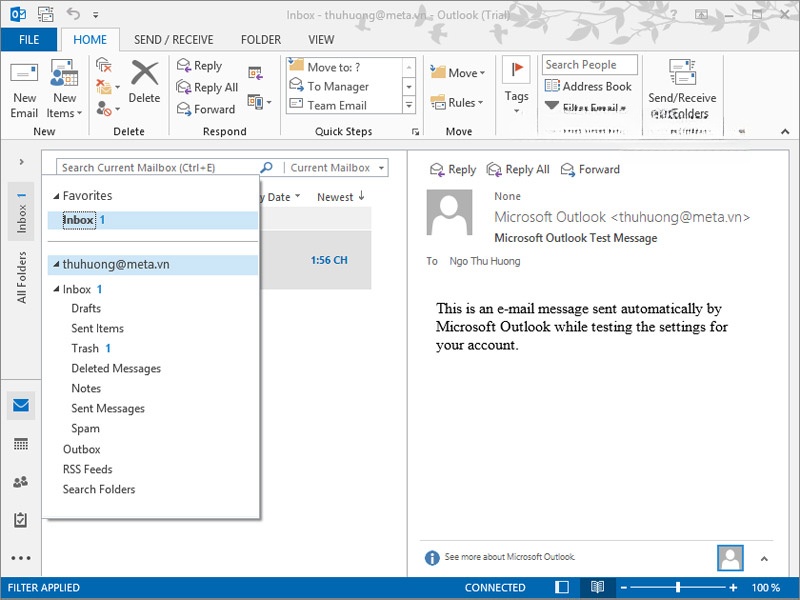The height and width of the screenshot is (600, 800).
Task: Switch to the HOME tab
Action: 90,39
